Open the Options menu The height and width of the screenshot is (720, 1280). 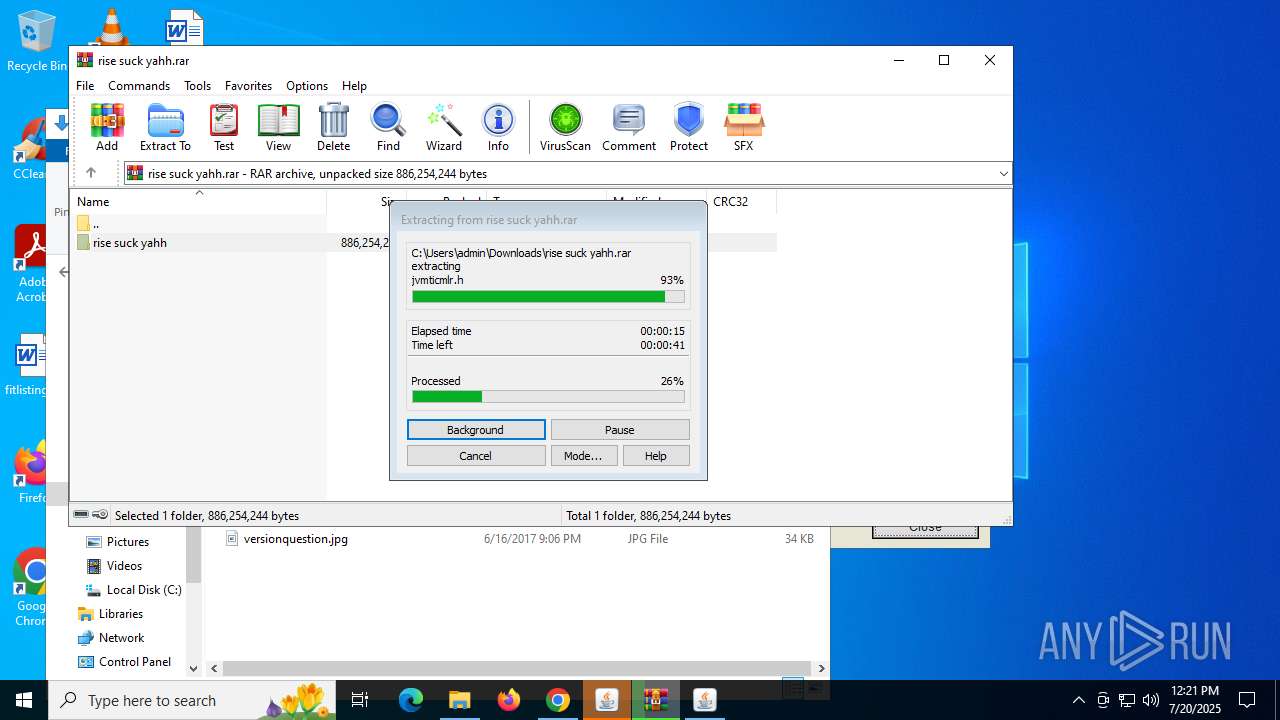coord(307,86)
